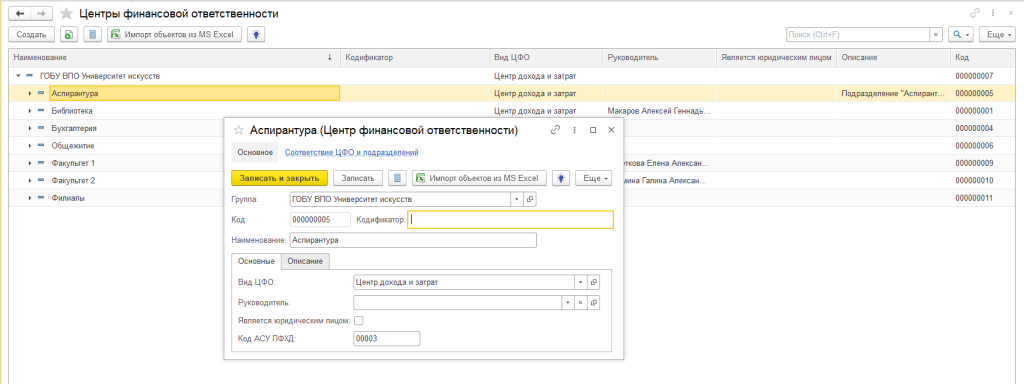The image size is (1024, 384).
Task: Click the light bulb icon in main toolbar
Action: pyautogui.click(x=256, y=35)
